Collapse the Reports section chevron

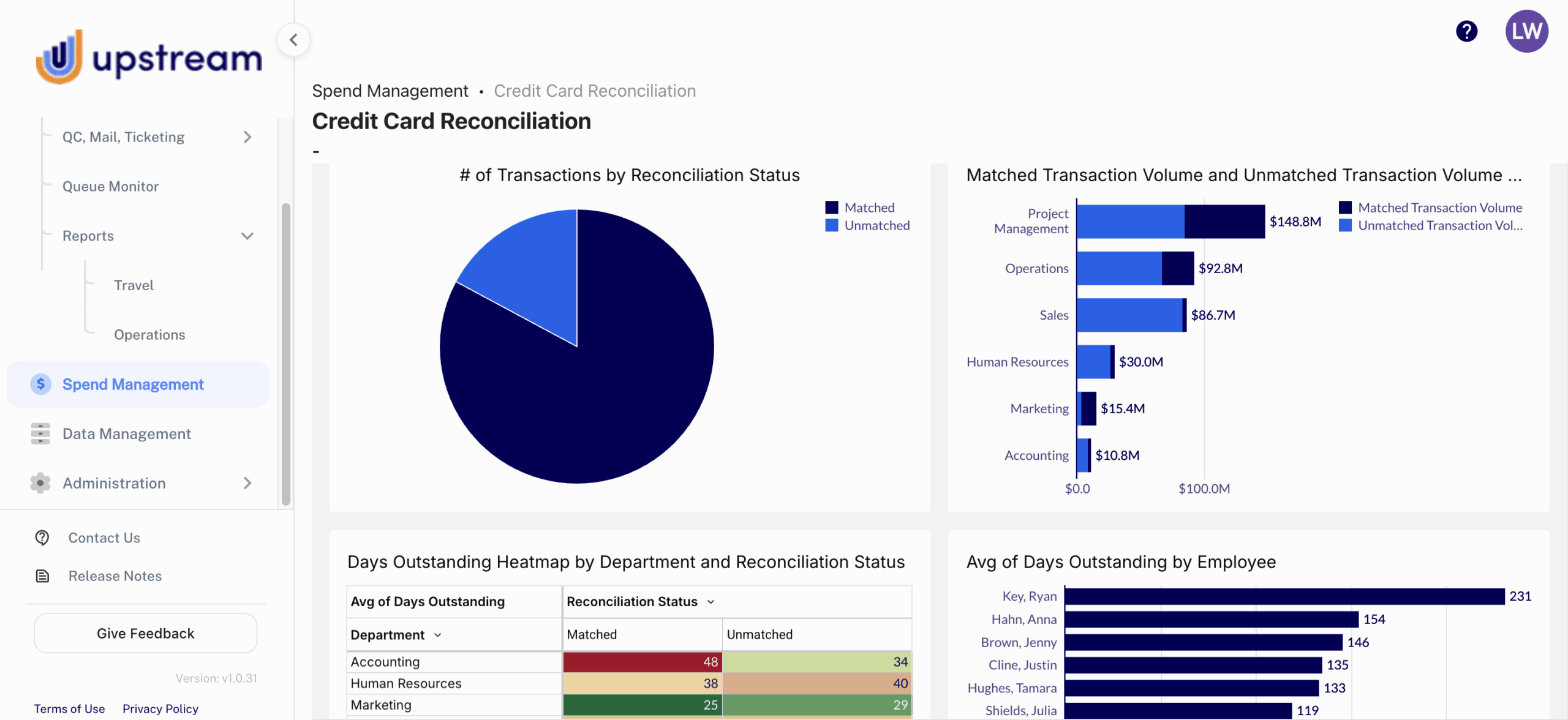(x=247, y=236)
